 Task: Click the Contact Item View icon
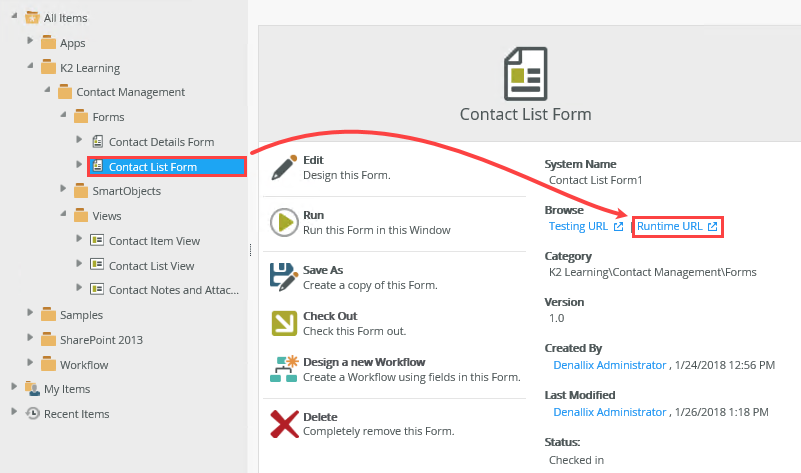point(98,240)
